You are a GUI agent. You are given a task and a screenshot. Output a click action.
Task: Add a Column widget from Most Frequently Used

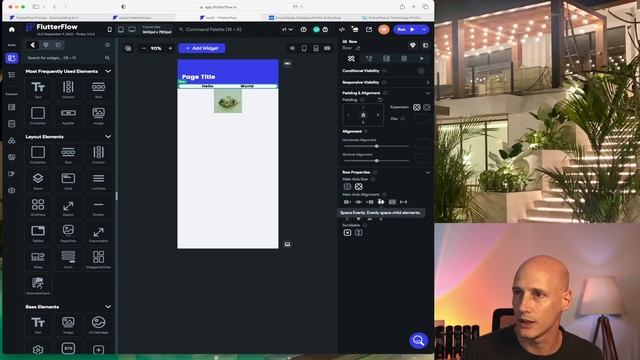pos(68,89)
